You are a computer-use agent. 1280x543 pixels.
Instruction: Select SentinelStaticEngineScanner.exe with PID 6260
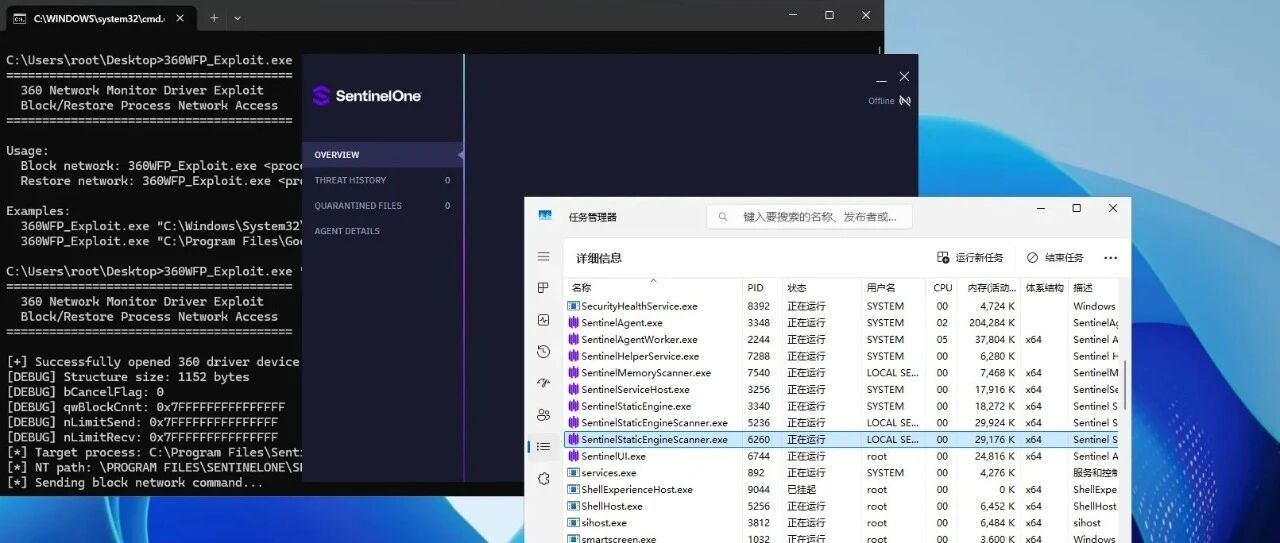click(x=843, y=439)
